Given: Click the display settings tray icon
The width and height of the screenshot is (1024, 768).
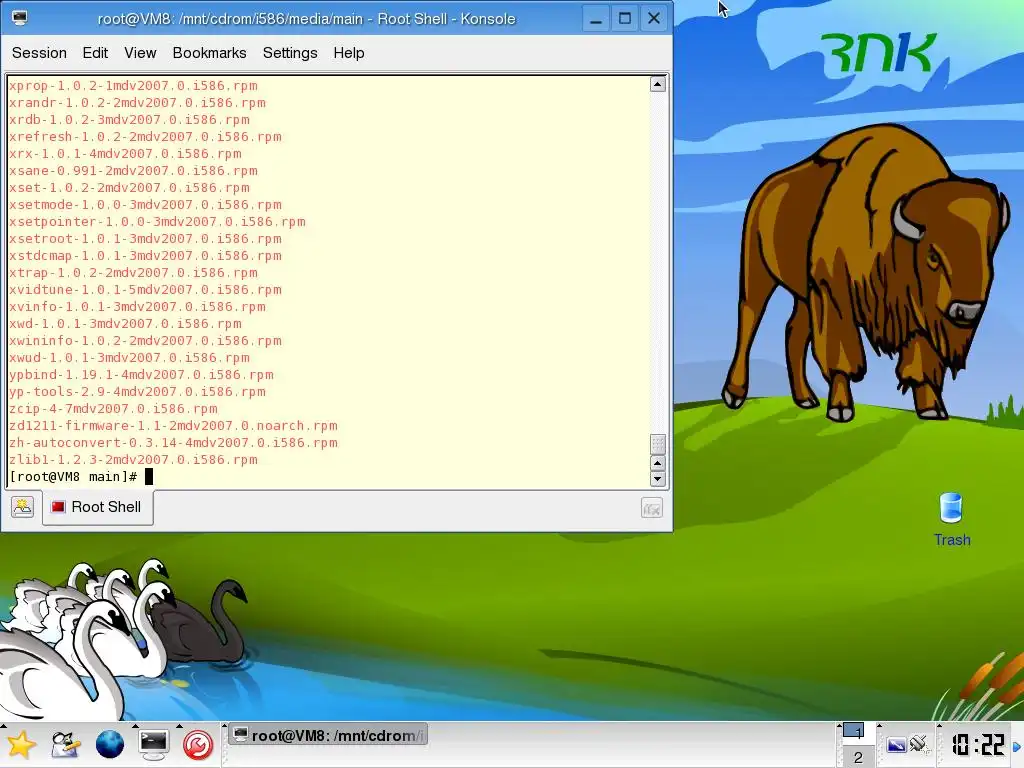Looking at the screenshot, I should 896,744.
